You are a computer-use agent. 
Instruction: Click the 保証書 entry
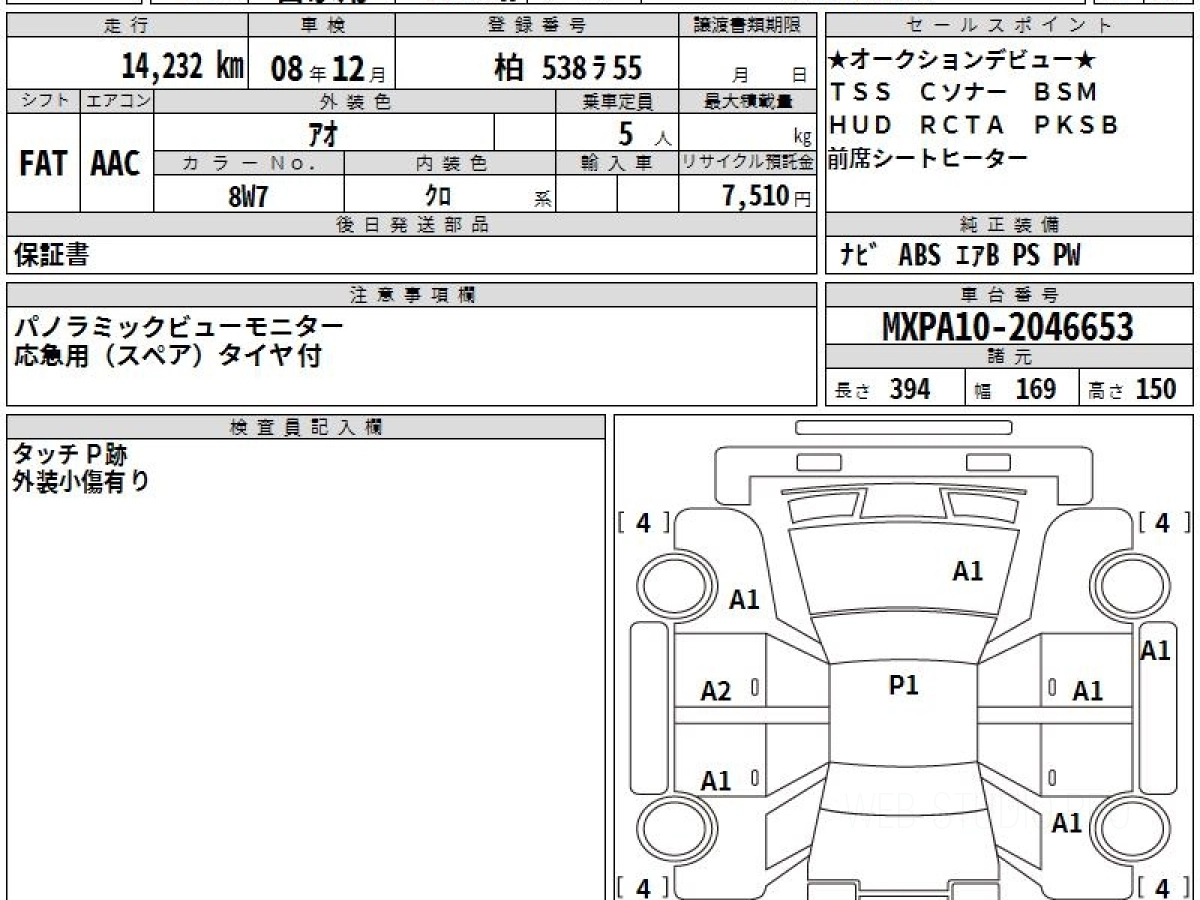tap(51, 256)
